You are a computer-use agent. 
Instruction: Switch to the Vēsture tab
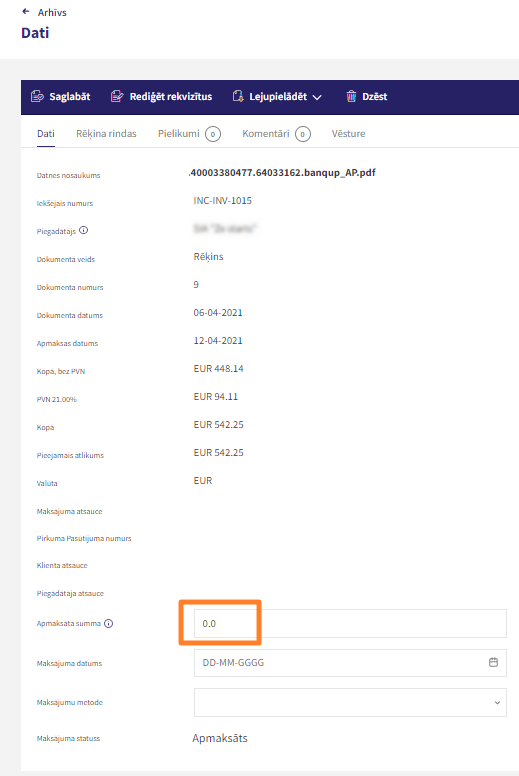click(348, 134)
